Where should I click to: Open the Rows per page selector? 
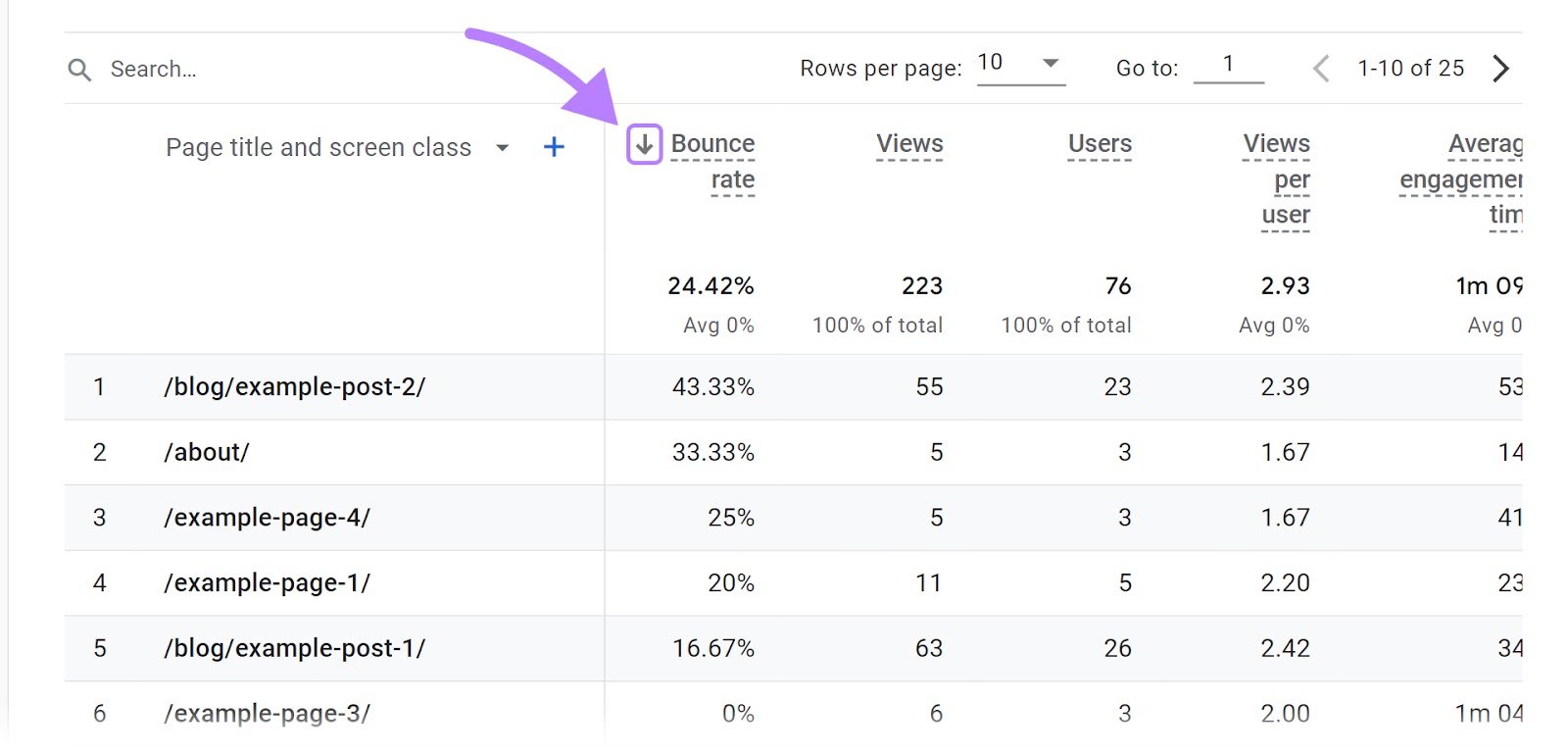click(1021, 65)
